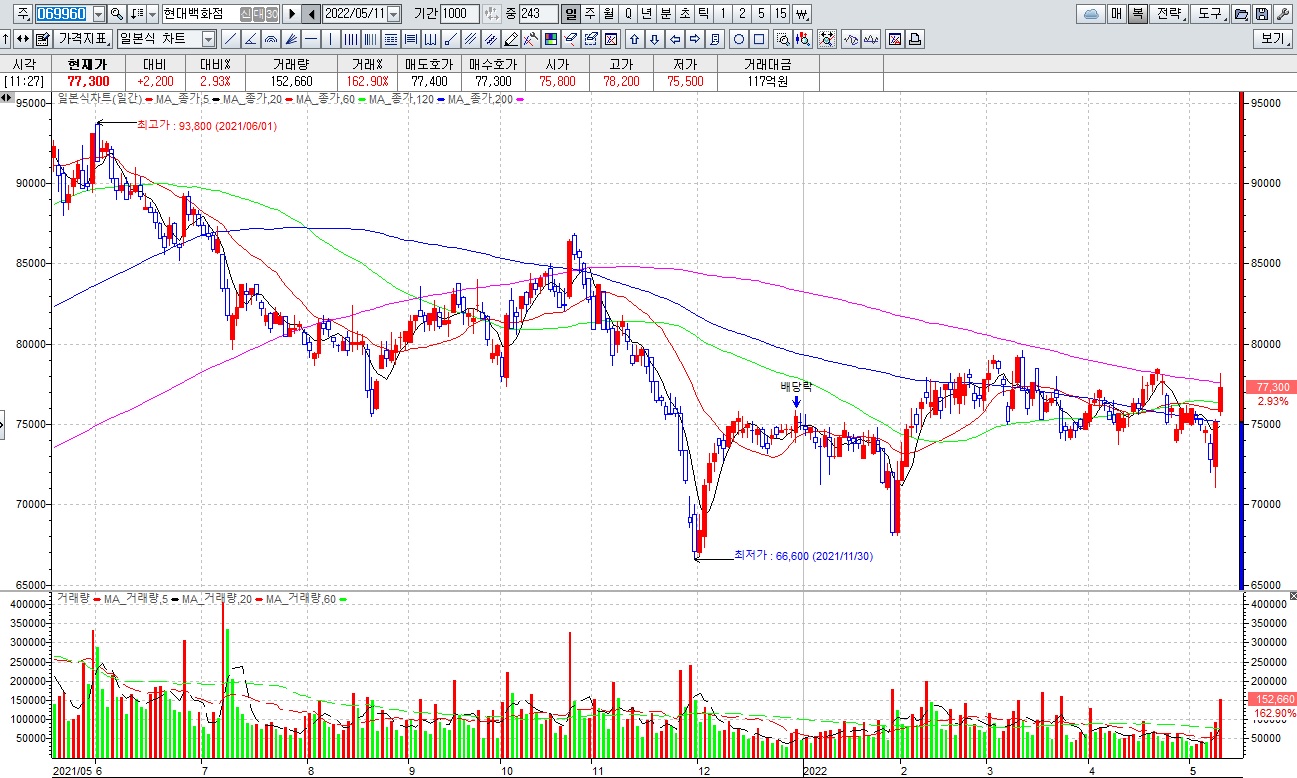Open the stock code dropdown arrow
Screen dimensions: 1297x778
pos(99,14)
